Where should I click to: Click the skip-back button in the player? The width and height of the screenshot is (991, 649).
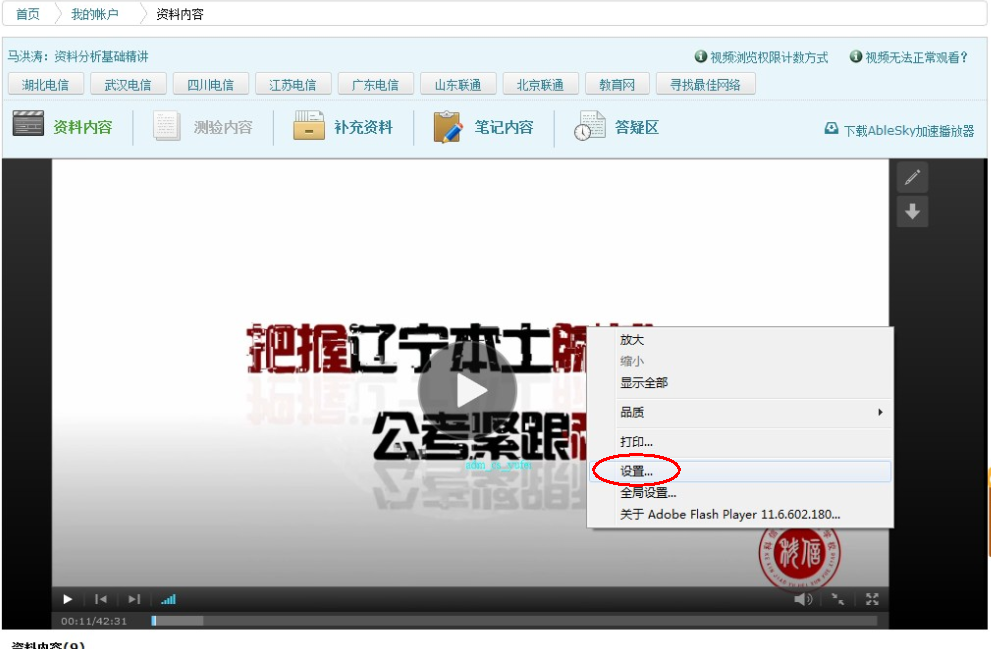[x=100, y=598]
